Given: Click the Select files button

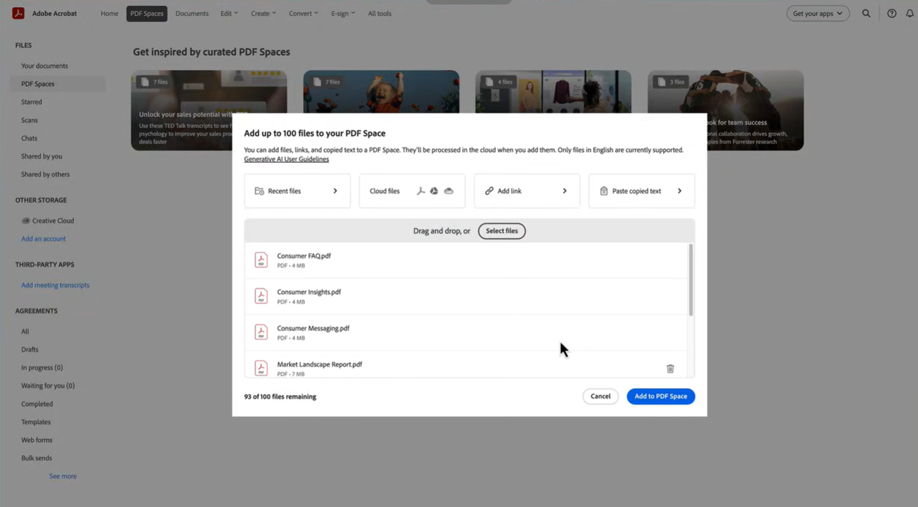Looking at the screenshot, I should (x=502, y=231).
